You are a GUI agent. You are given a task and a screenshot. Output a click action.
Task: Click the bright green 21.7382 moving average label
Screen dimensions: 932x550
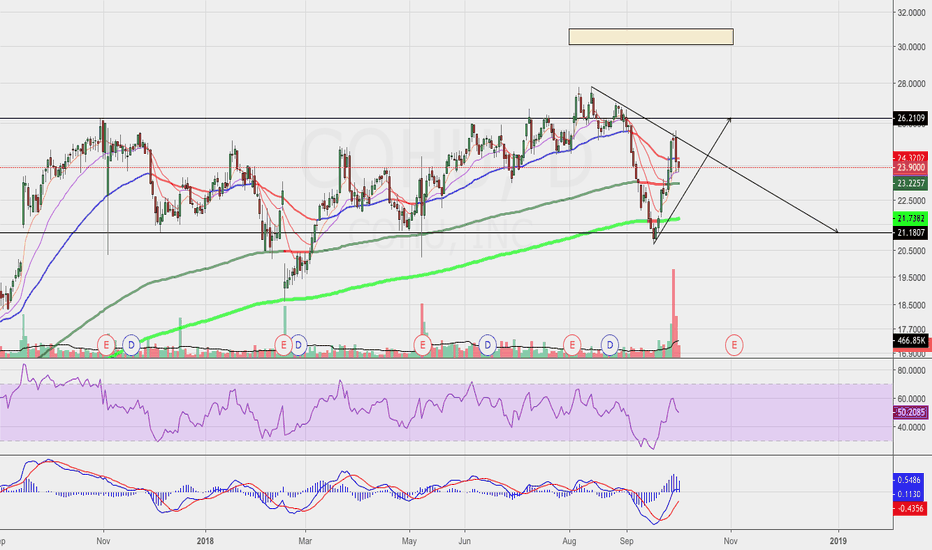pyautogui.click(x=911, y=218)
